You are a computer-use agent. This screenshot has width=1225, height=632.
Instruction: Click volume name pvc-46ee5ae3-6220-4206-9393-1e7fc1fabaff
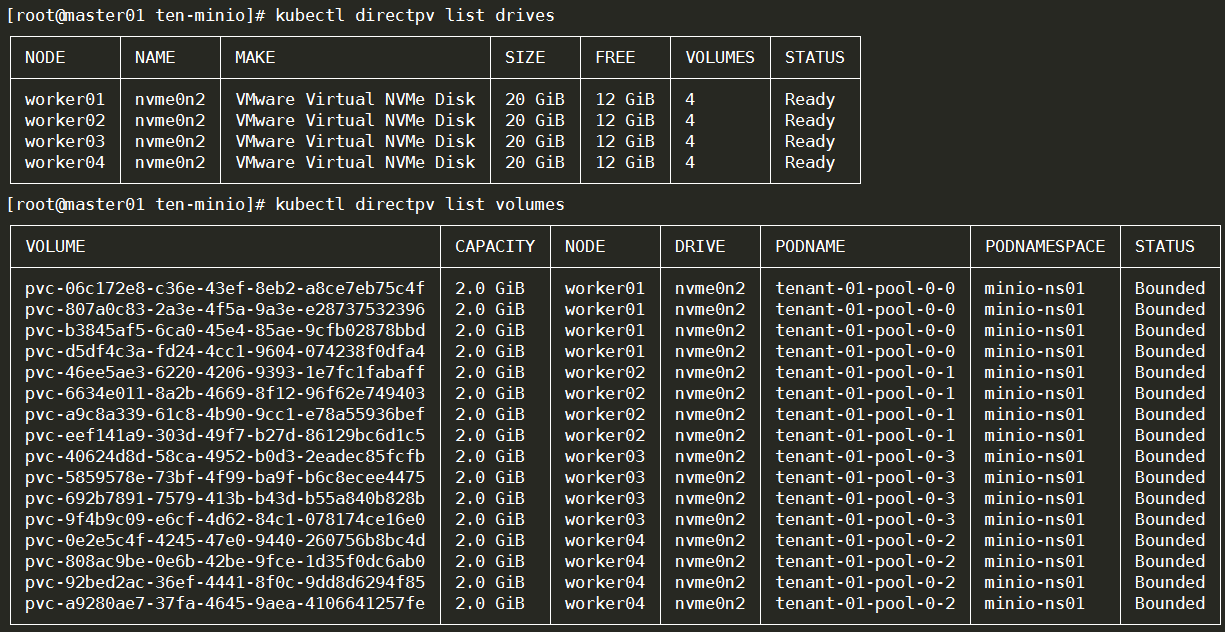pyautogui.click(x=225, y=372)
